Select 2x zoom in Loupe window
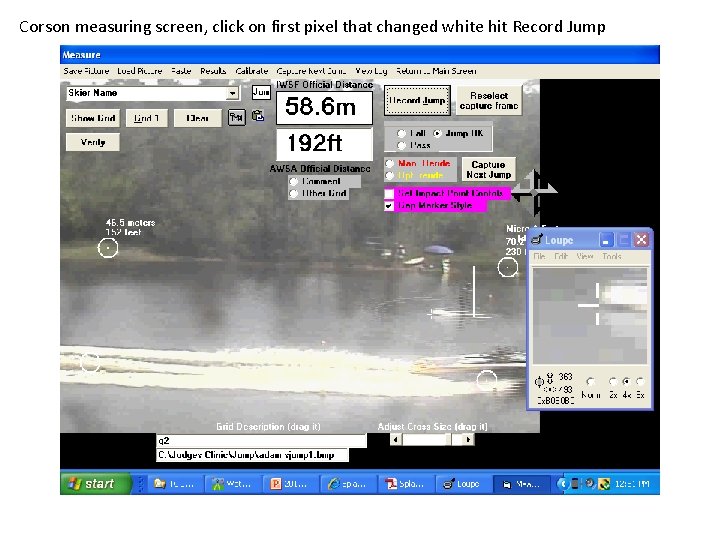 [613, 382]
